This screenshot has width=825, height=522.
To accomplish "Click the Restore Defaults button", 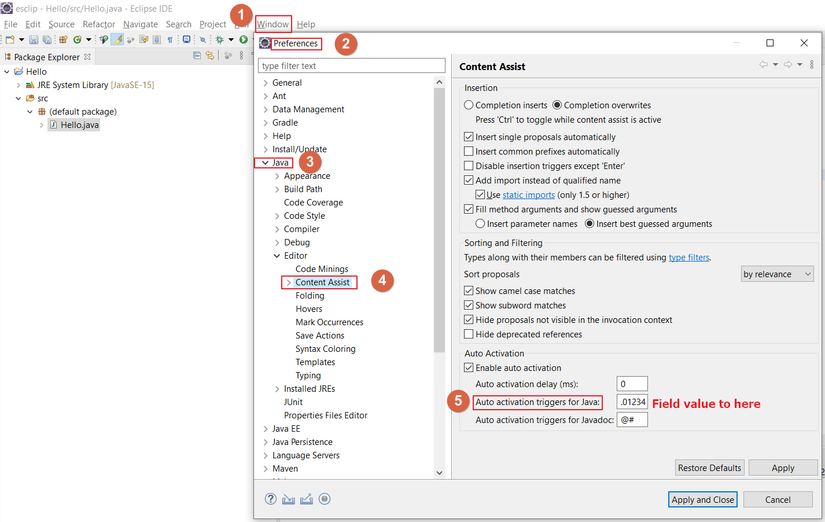I will click(709, 468).
